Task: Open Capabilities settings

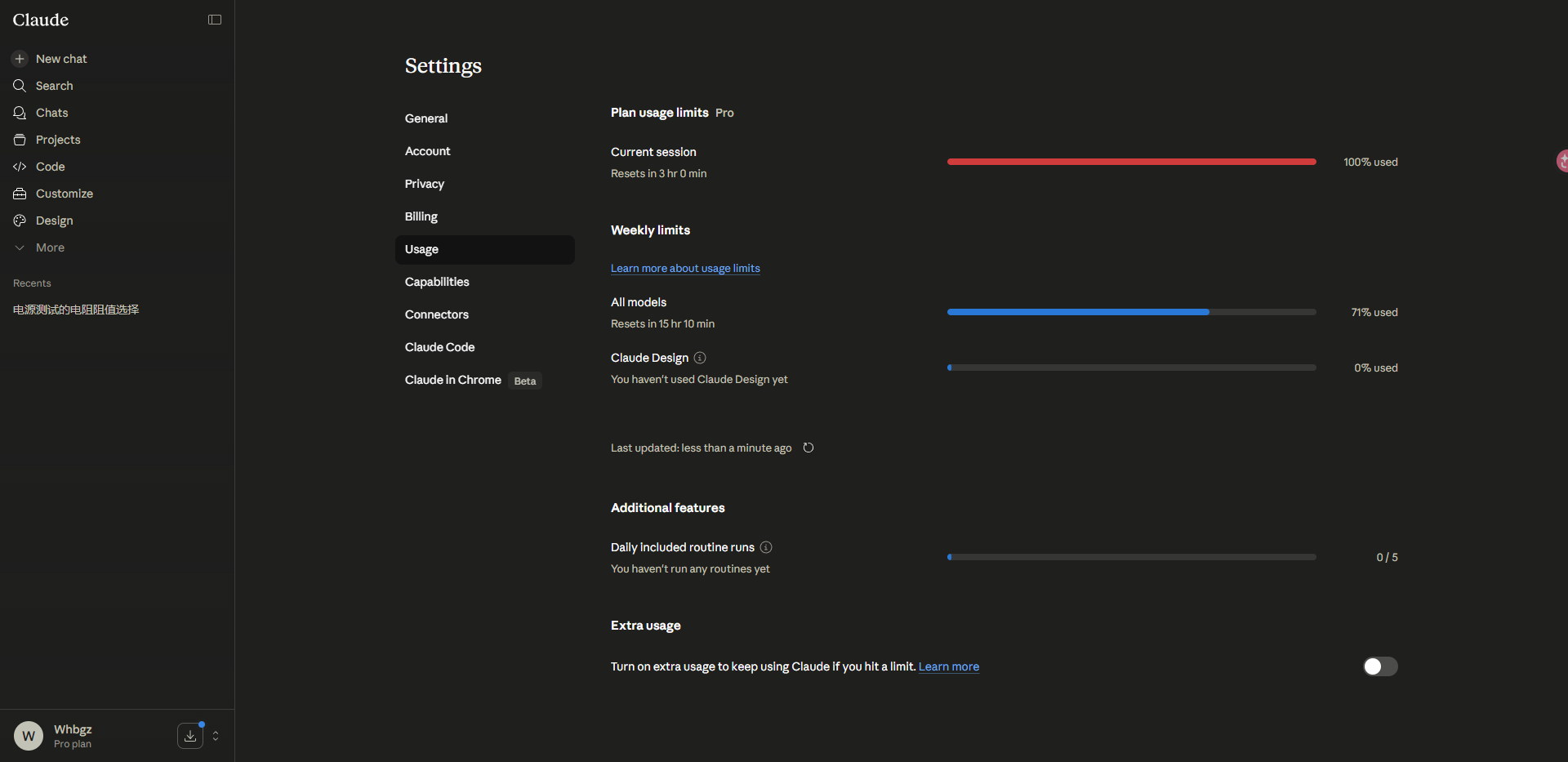Action: click(x=485, y=282)
